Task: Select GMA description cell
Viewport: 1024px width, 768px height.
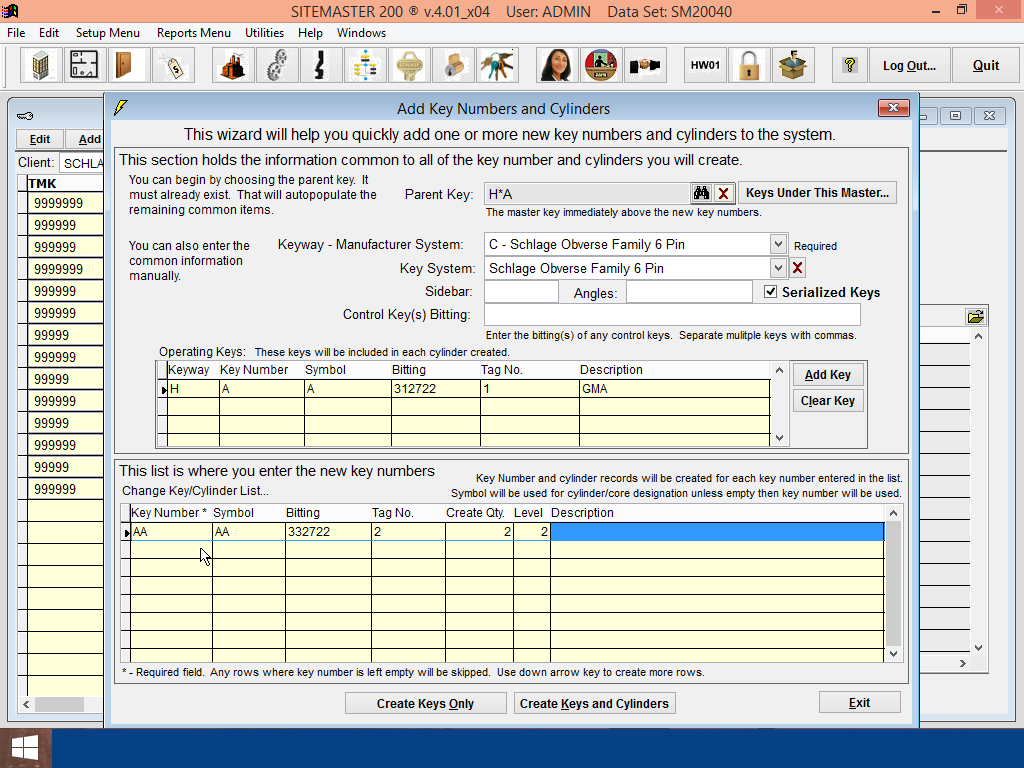Action: pyautogui.click(x=674, y=389)
